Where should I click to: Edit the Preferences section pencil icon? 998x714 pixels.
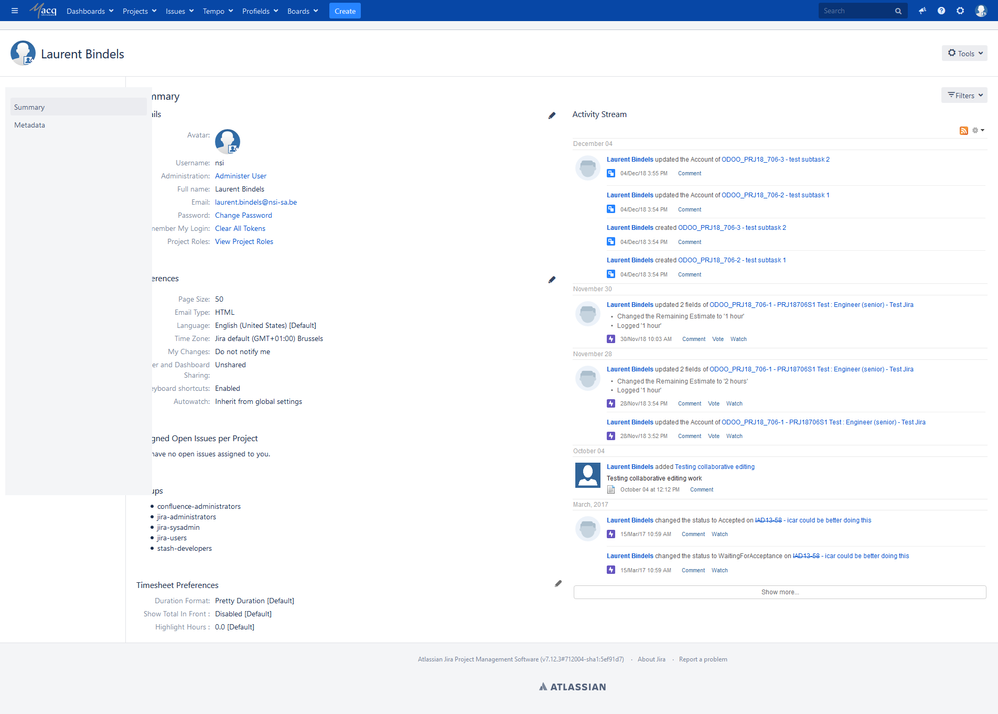click(x=552, y=280)
